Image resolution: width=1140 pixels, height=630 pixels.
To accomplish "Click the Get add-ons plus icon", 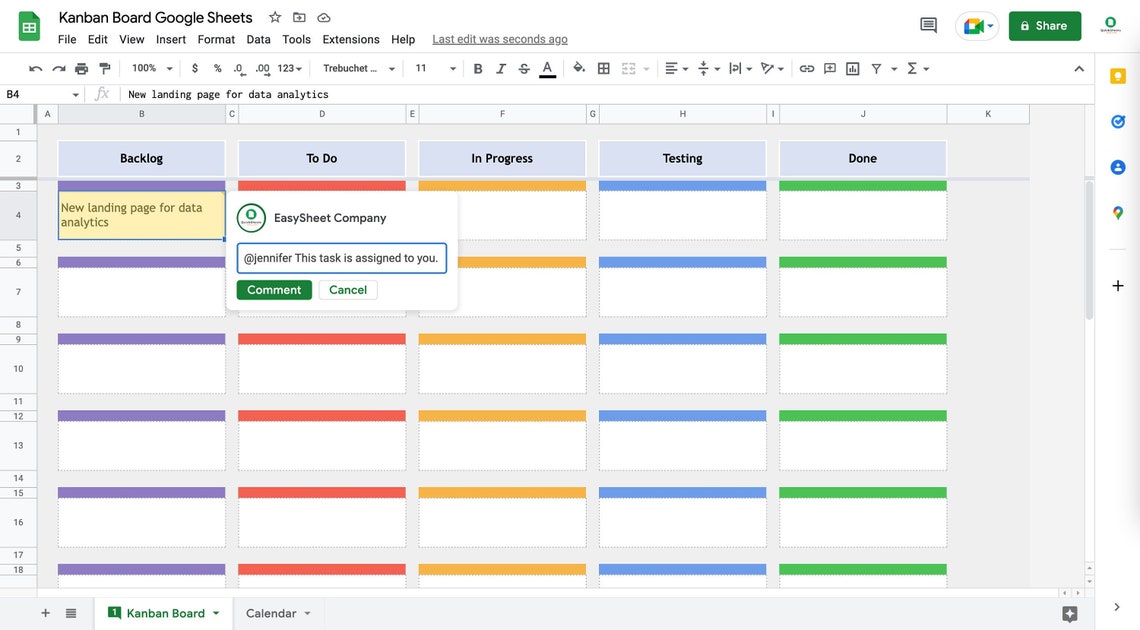I will click(x=1117, y=286).
